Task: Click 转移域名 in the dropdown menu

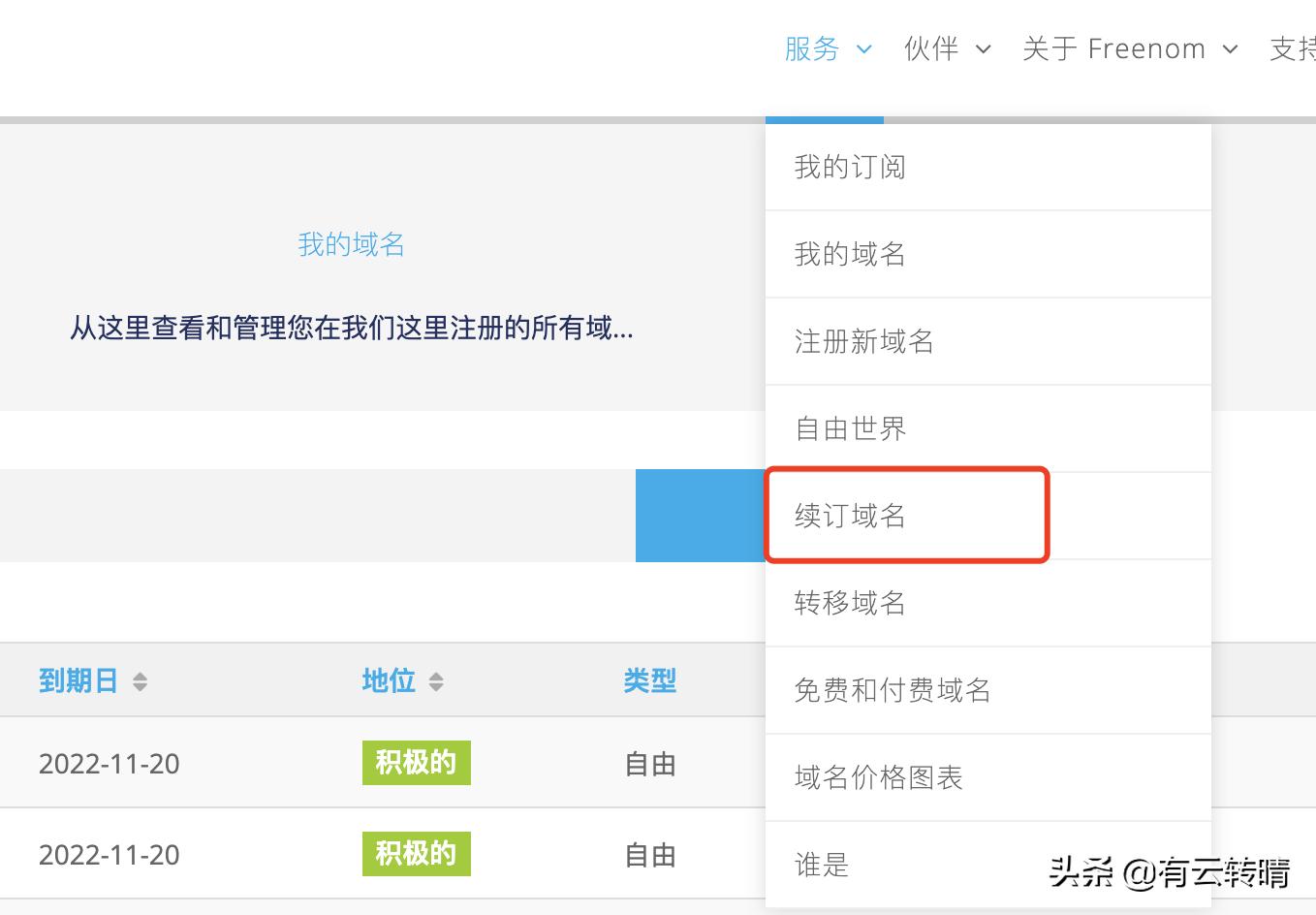Action: coord(848,603)
